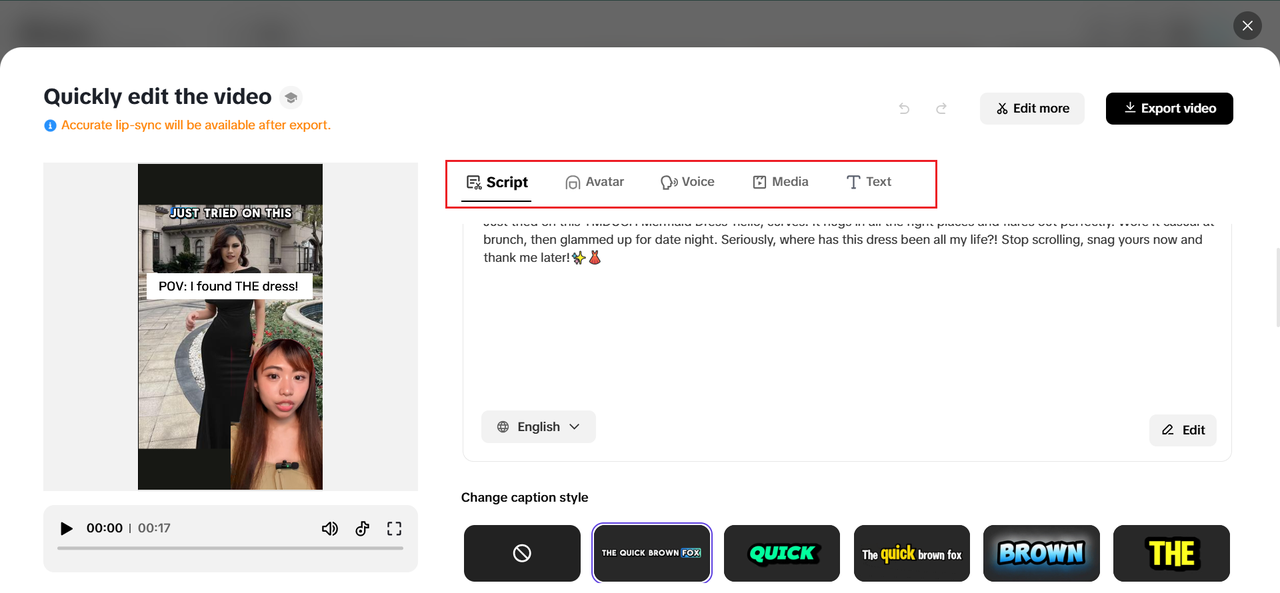Click the 'Quickly edit the video' title

[x=158, y=97]
